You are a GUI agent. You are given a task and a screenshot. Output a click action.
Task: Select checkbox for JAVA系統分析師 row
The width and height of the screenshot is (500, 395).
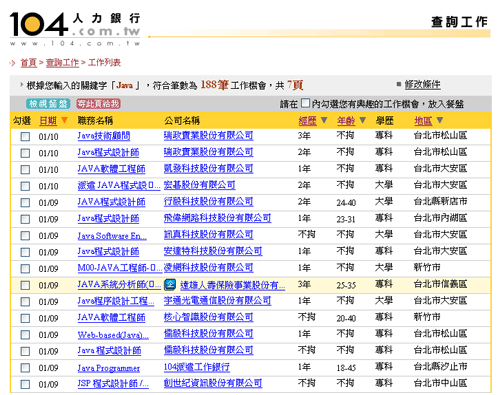pyautogui.click(x=25, y=285)
